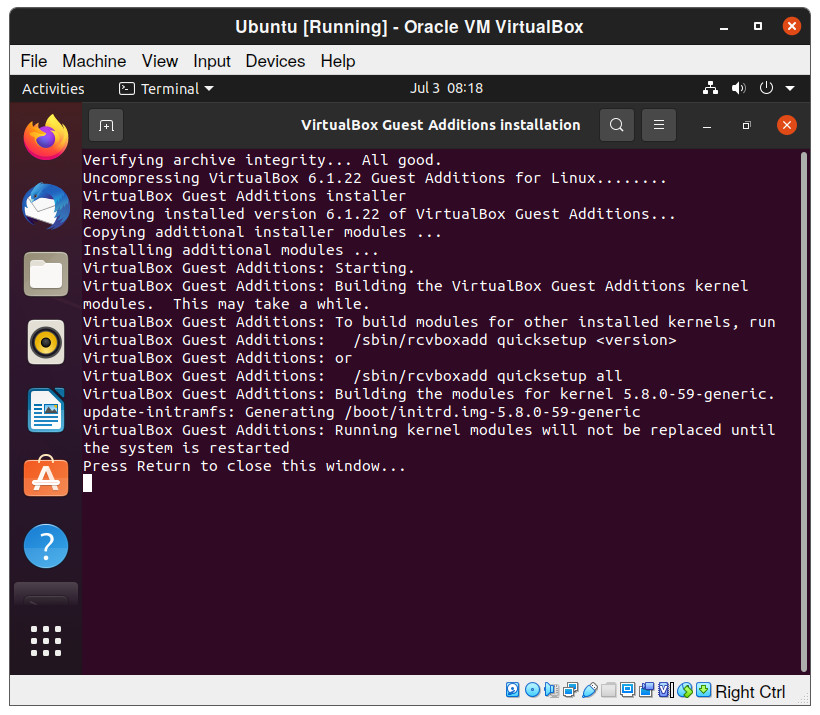Expand the system menu arrow in top bar
820x715 pixels.
(790, 88)
